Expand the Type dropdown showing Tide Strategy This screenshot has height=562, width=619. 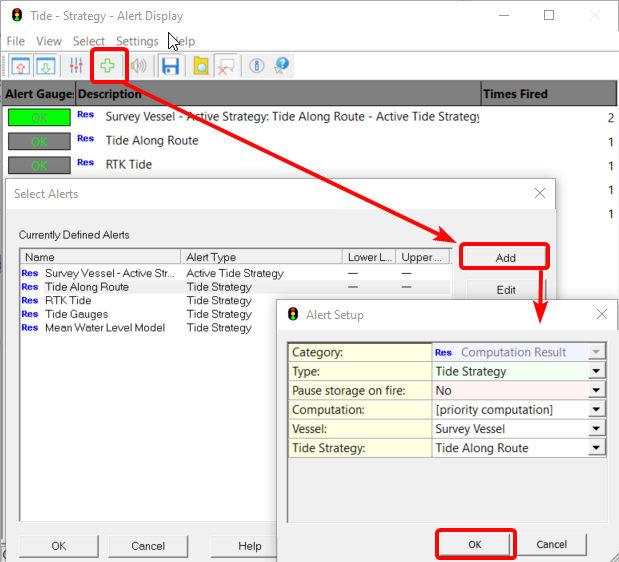coord(597,371)
